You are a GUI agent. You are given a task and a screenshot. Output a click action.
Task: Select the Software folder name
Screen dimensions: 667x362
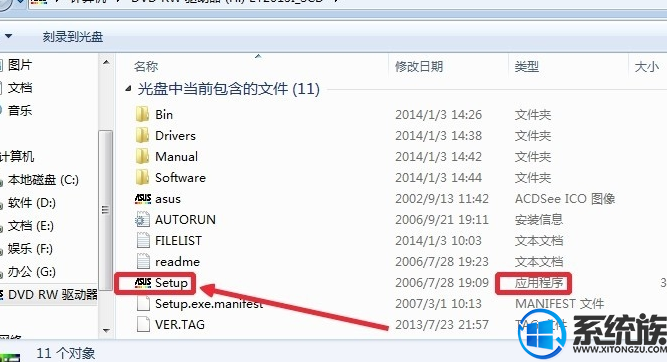(x=180, y=177)
